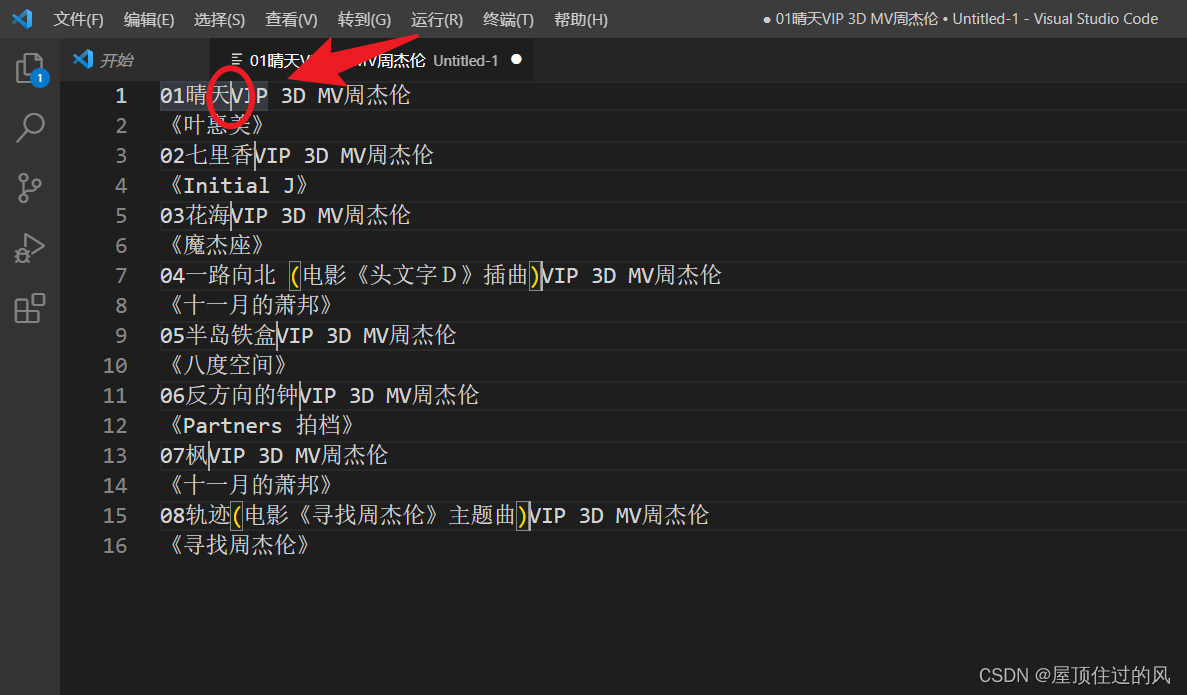The width and height of the screenshot is (1187, 695).
Task: Click line 7 text 04一路向北
Action: (x=218, y=276)
